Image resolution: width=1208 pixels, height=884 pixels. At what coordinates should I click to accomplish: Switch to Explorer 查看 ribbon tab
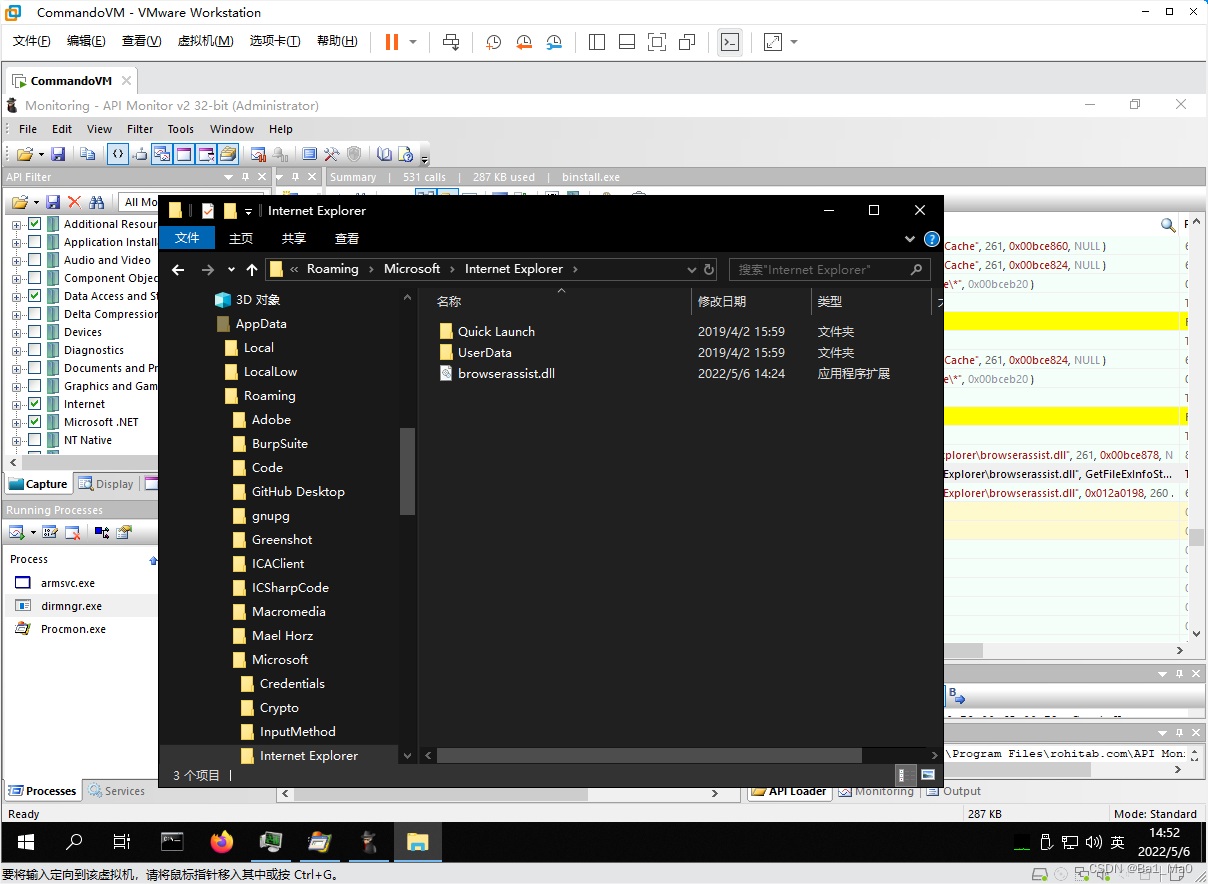347,238
